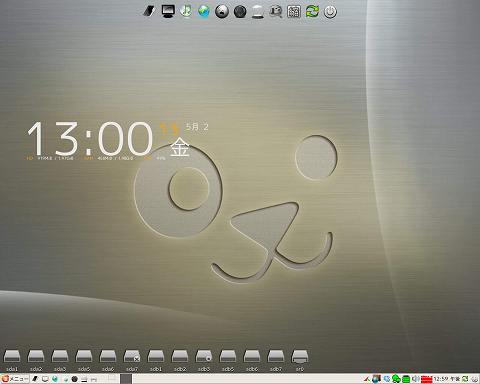The image size is (480, 384).
Task: Click the green refresh tray icon beside clock
Action: click(x=465, y=379)
